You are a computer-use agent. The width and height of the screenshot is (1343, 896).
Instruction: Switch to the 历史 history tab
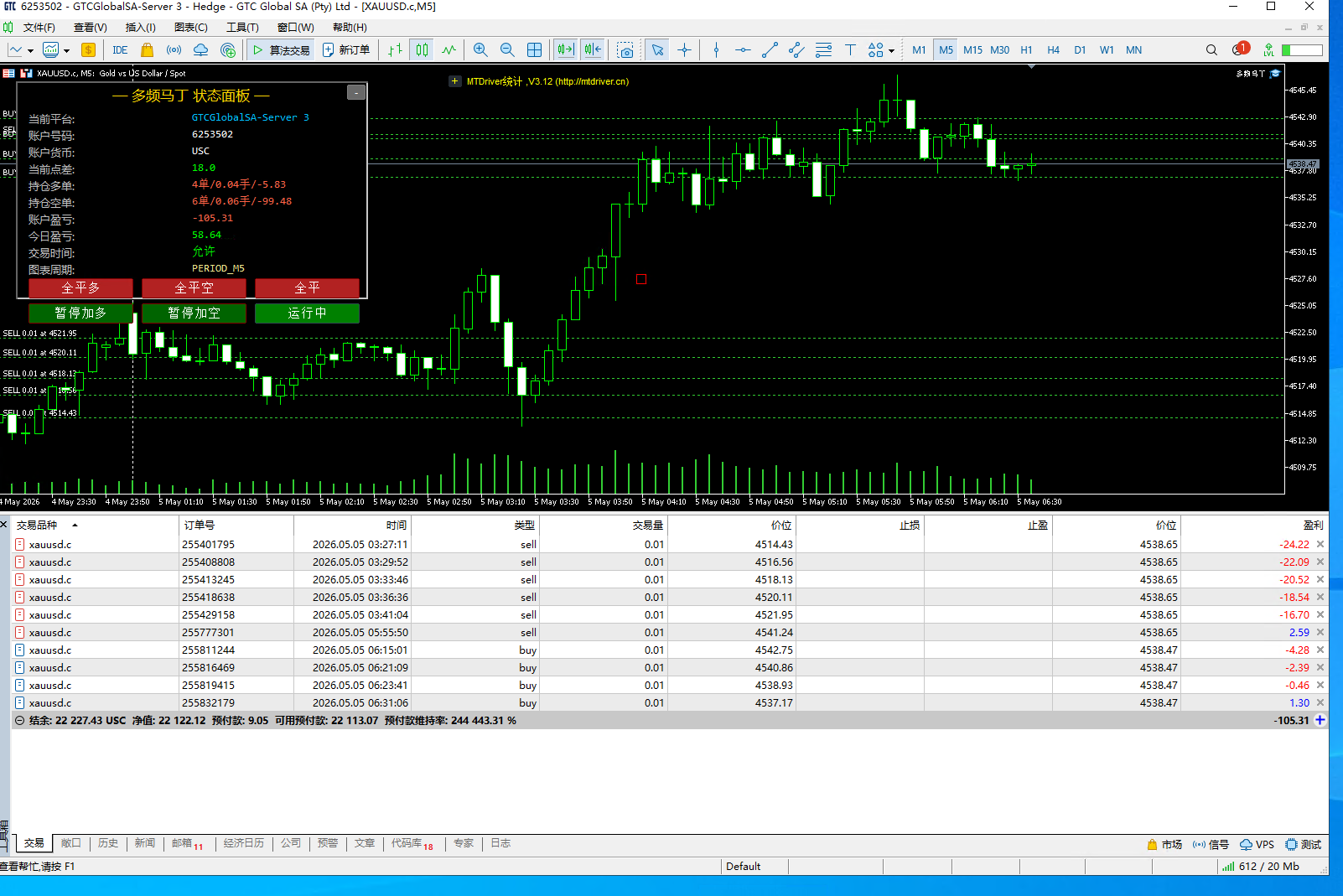(108, 843)
